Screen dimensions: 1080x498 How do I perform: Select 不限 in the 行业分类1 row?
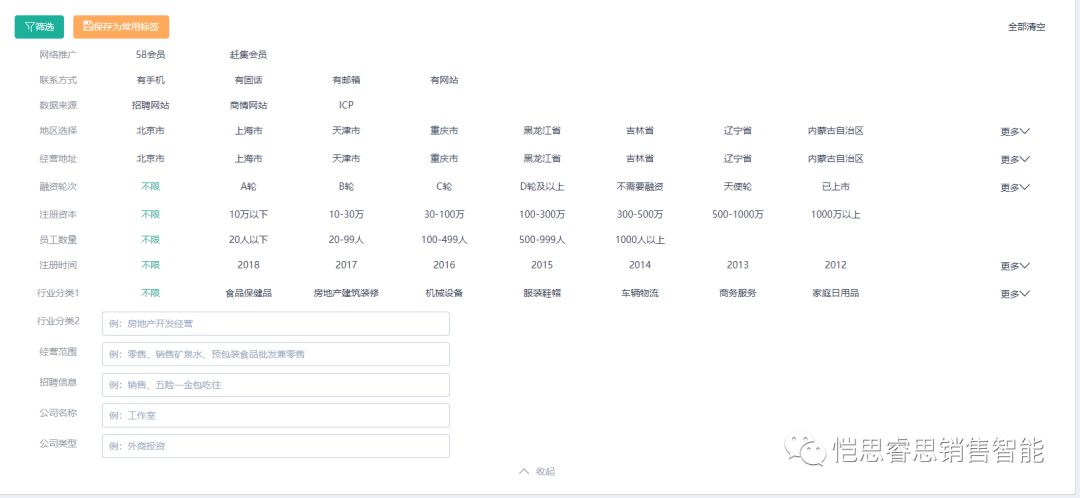(x=151, y=293)
